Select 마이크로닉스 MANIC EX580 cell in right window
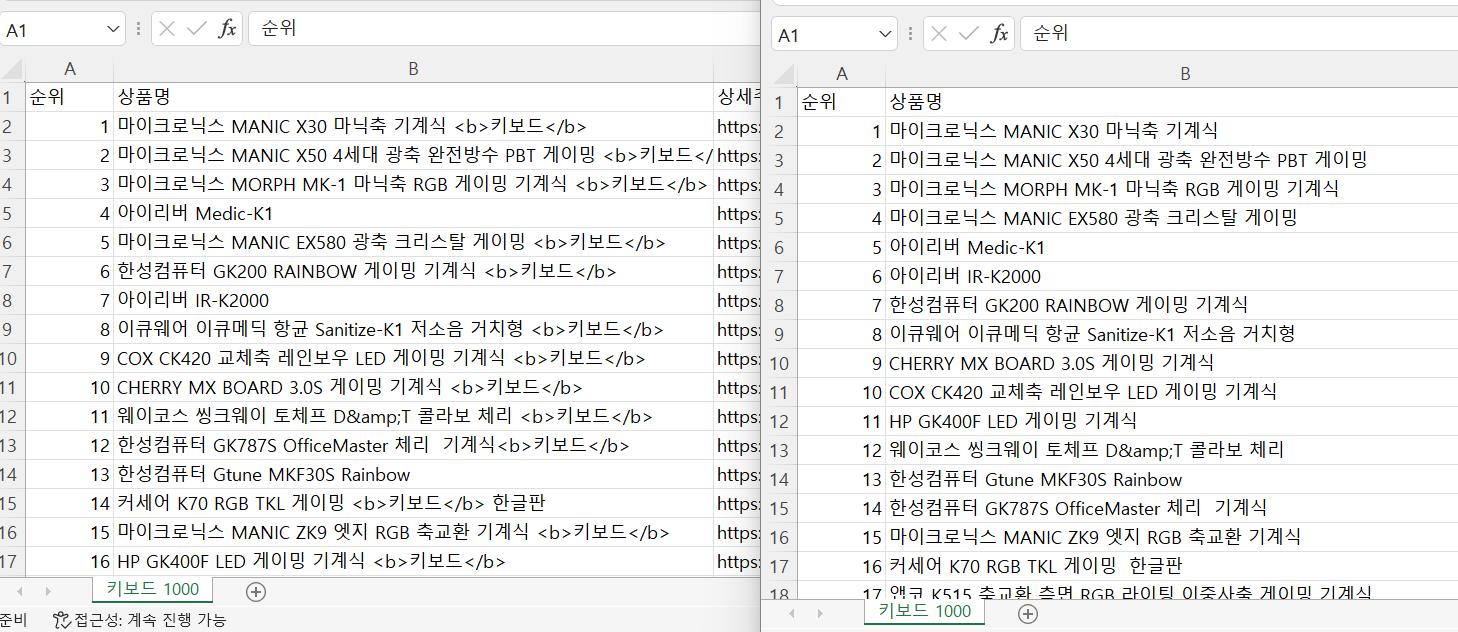Screen dimensions: 1458x632 (1171, 218)
